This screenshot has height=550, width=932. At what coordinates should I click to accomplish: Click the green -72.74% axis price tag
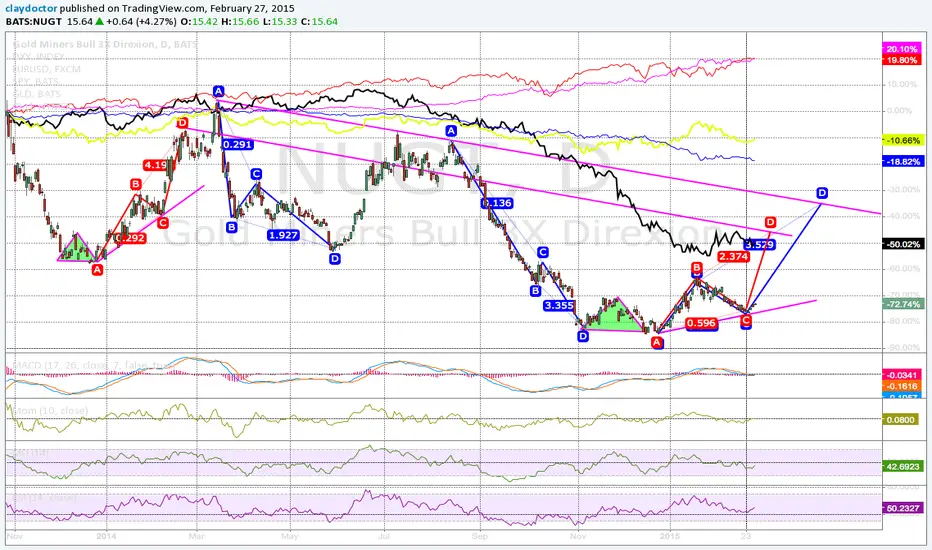click(903, 304)
